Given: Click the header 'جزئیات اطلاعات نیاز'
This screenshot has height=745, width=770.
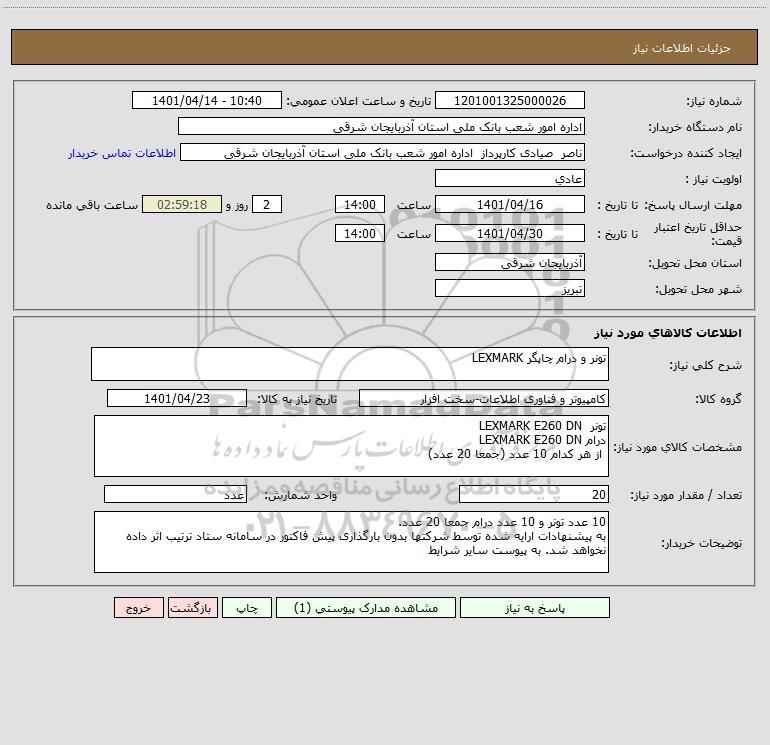Looking at the screenshot, I should click(682, 48).
